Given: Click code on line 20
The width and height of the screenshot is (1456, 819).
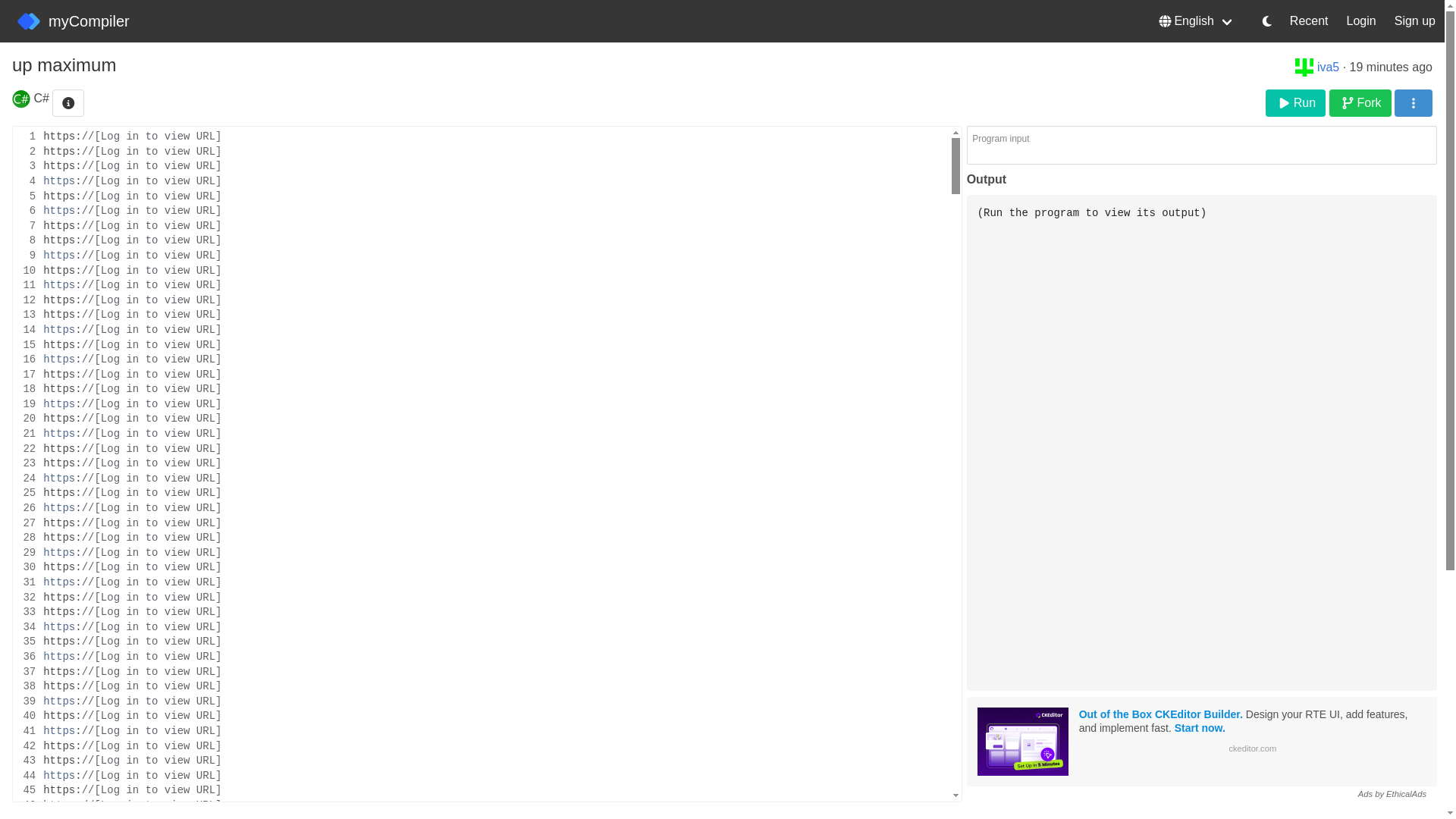Looking at the screenshot, I should [132, 419].
